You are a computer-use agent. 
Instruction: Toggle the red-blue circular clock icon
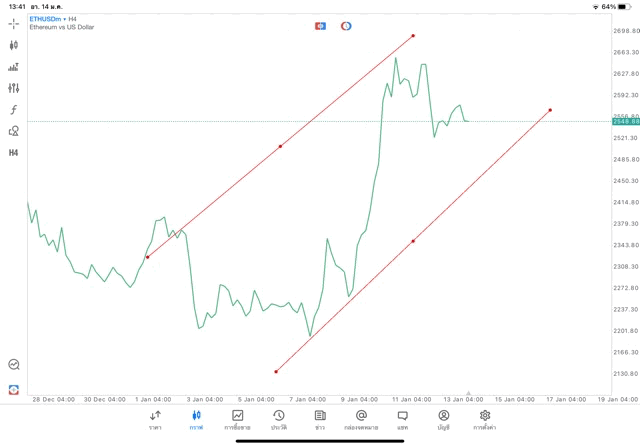click(346, 26)
